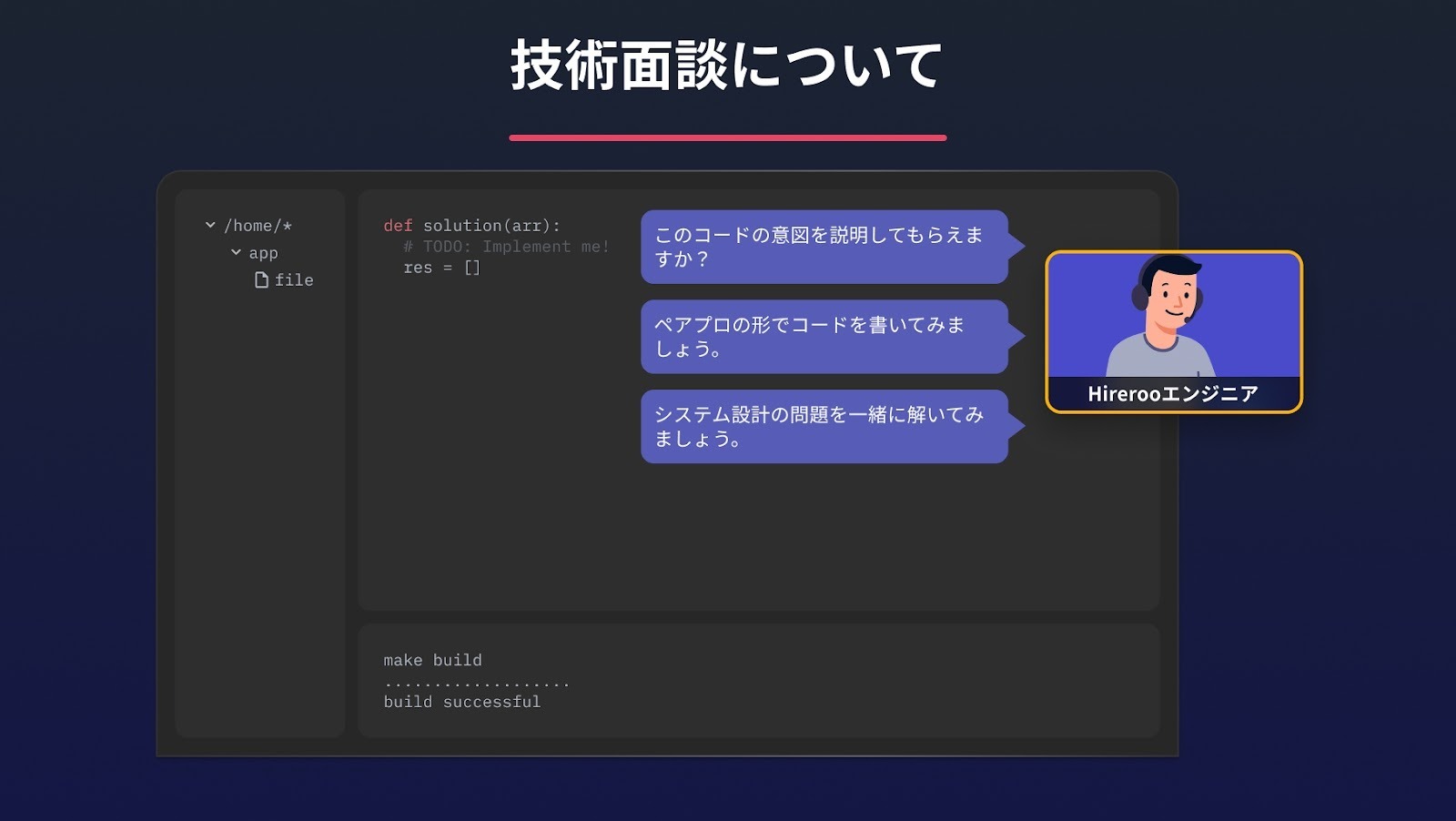This screenshot has width=1456, height=821.
Task: Click the document icon beside file
Action: coord(261,279)
